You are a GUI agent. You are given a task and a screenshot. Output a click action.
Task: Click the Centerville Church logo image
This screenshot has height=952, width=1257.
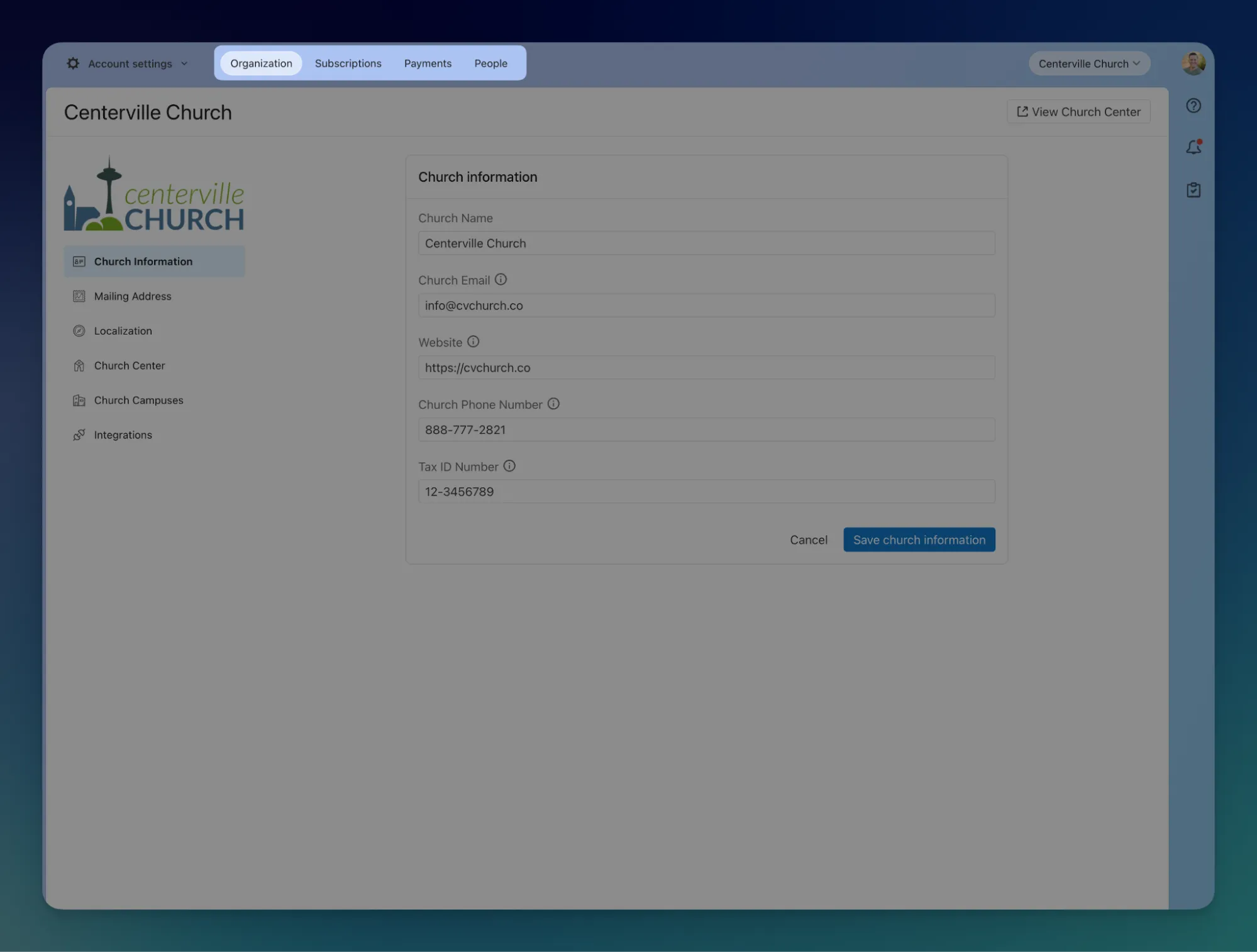[154, 195]
